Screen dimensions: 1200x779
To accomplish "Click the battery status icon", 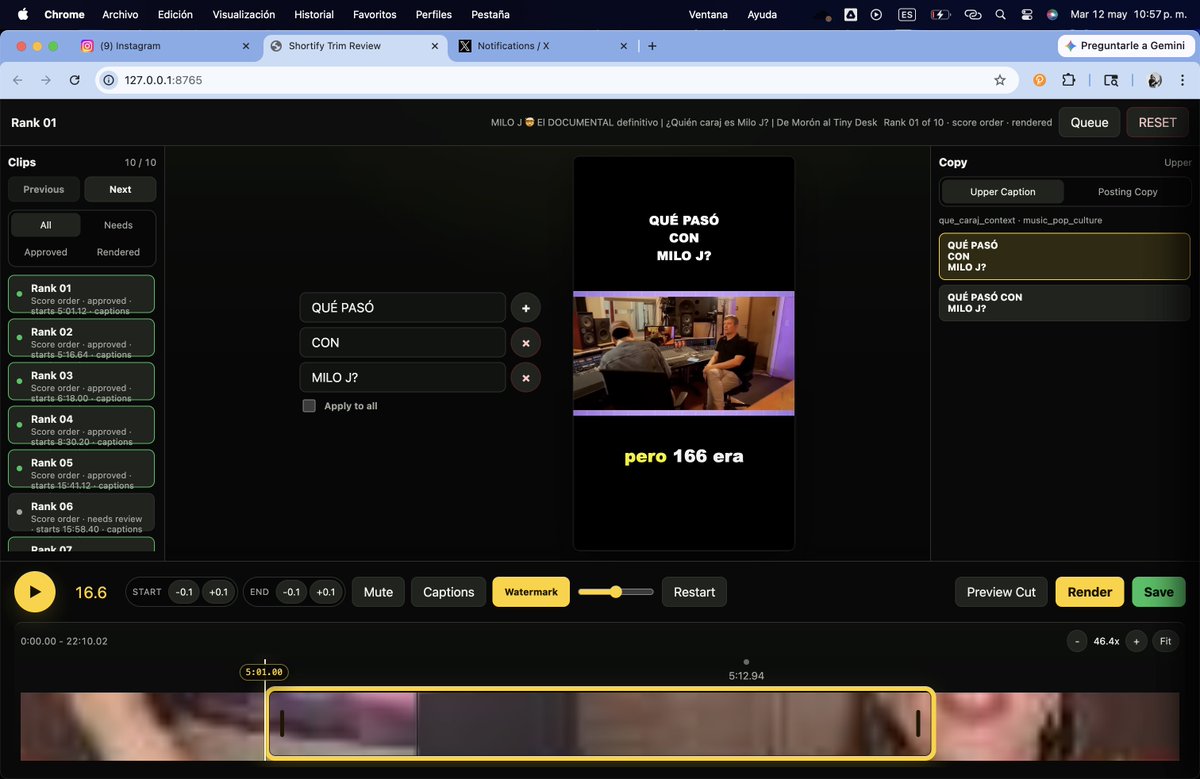I will (x=940, y=15).
